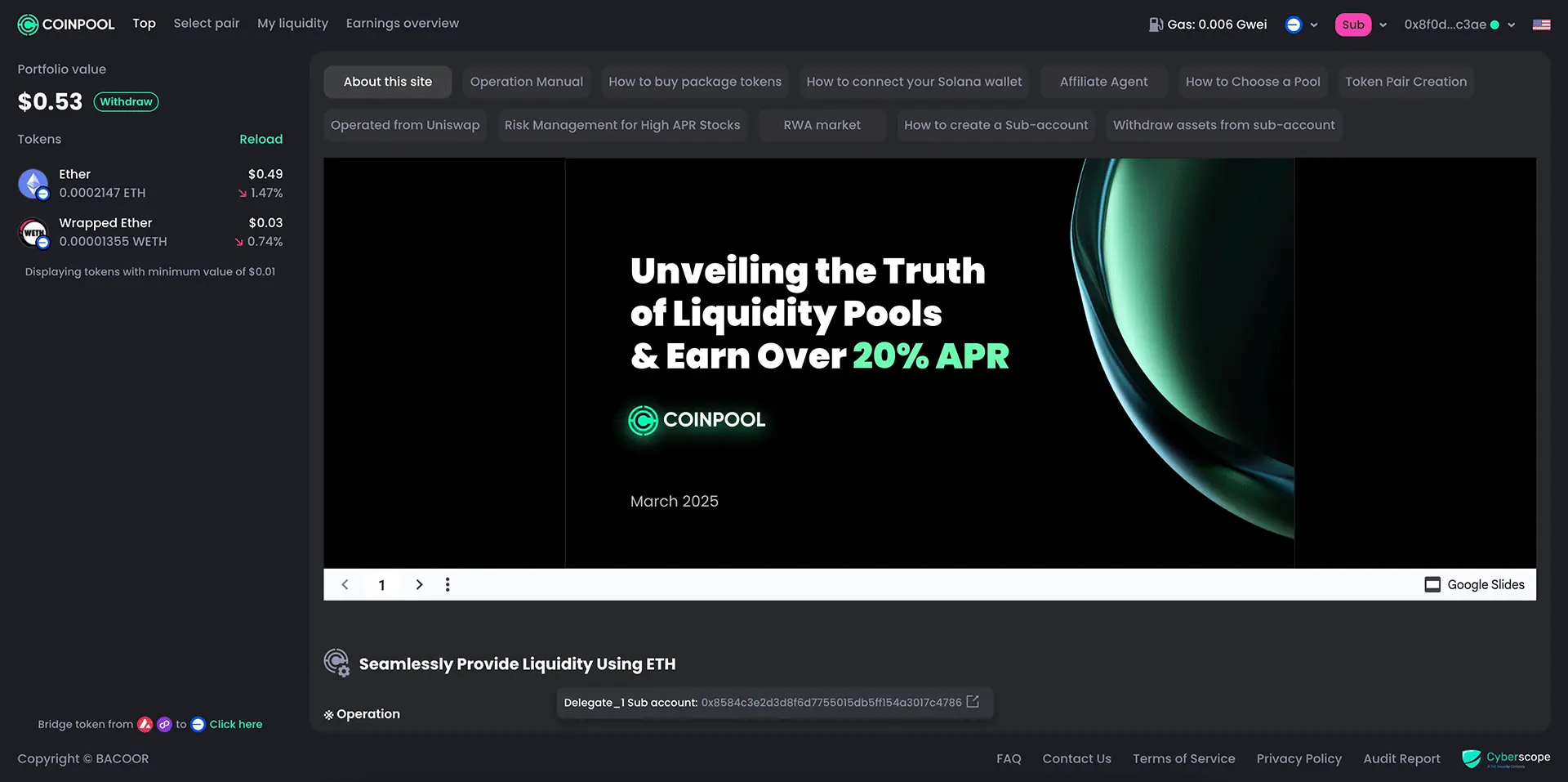Click the presentation slide thumbnail
The height and width of the screenshot is (782, 1568).
coord(929,363)
